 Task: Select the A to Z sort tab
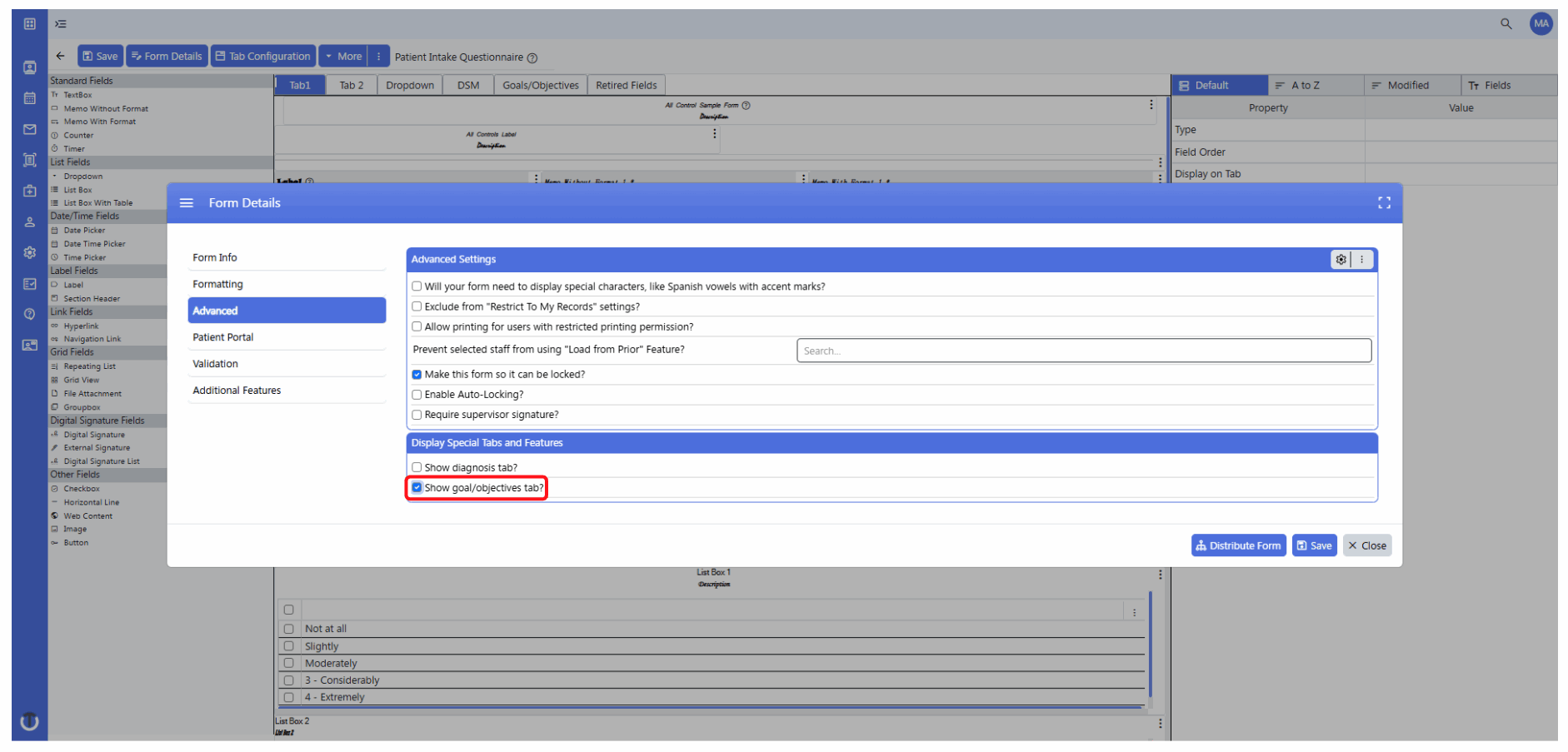1316,85
